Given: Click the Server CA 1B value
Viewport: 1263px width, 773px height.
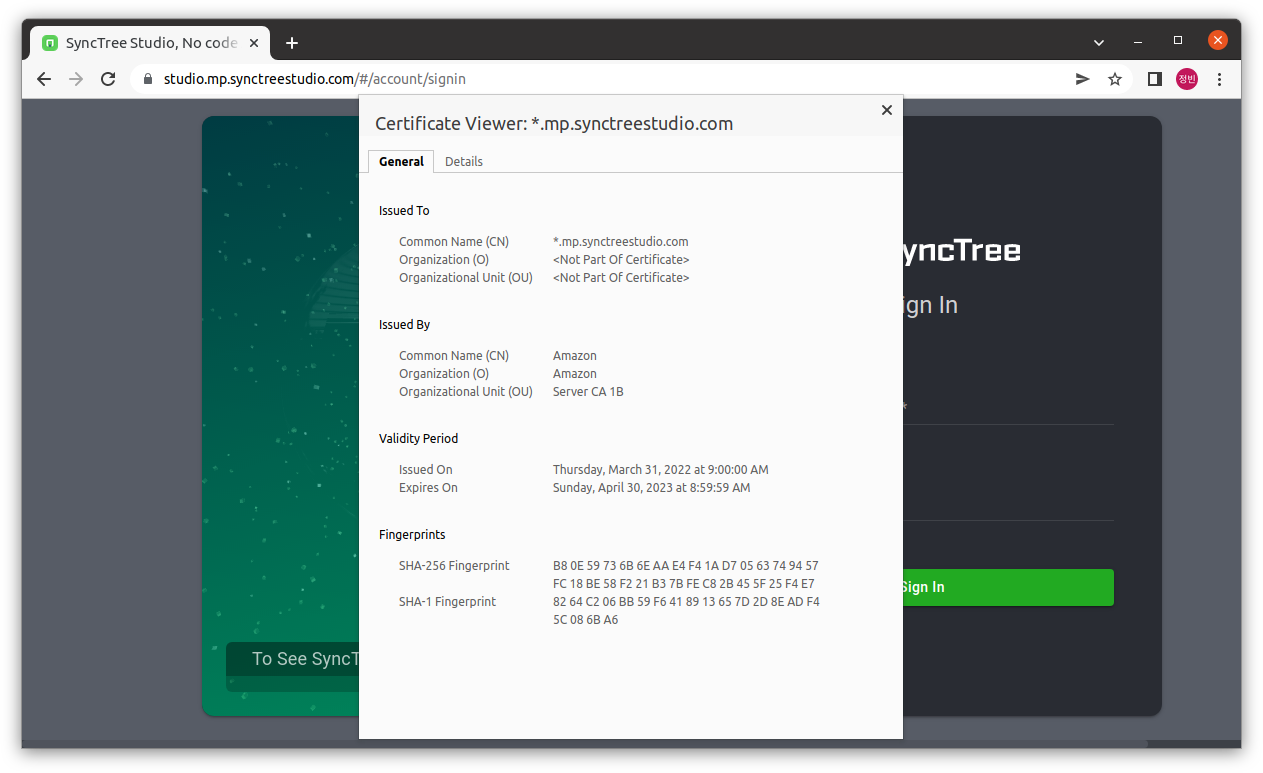Looking at the screenshot, I should 588,392.
